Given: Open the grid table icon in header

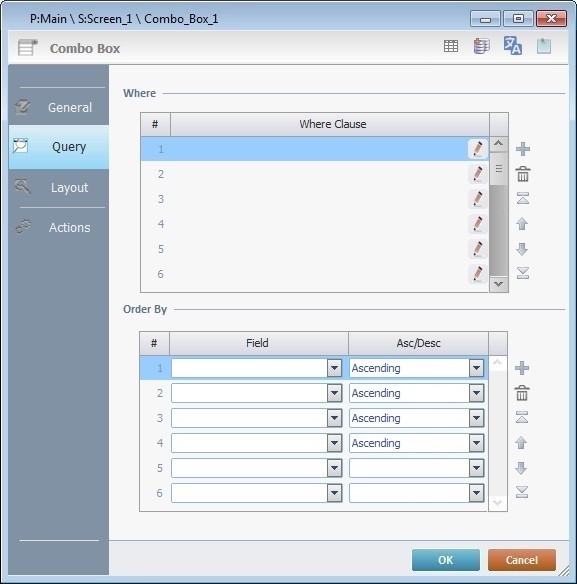Looking at the screenshot, I should coord(451,46).
